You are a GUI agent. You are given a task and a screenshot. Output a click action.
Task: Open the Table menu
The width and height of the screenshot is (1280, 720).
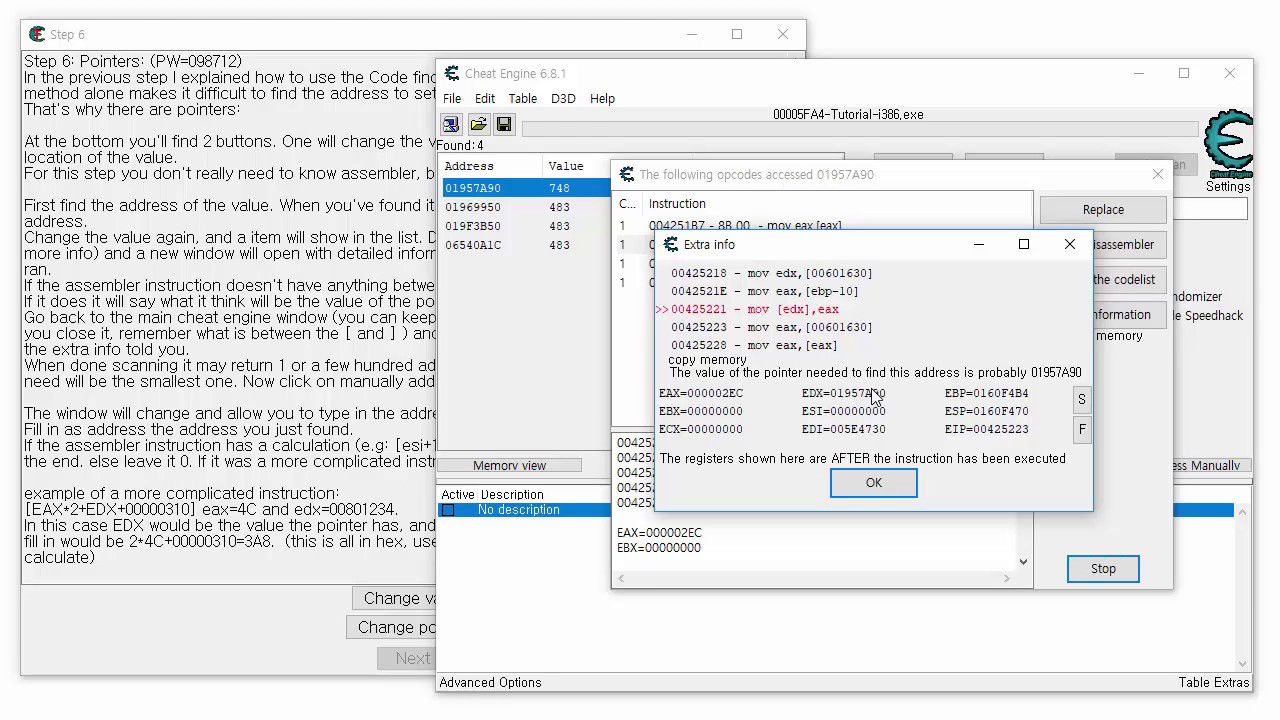click(522, 98)
